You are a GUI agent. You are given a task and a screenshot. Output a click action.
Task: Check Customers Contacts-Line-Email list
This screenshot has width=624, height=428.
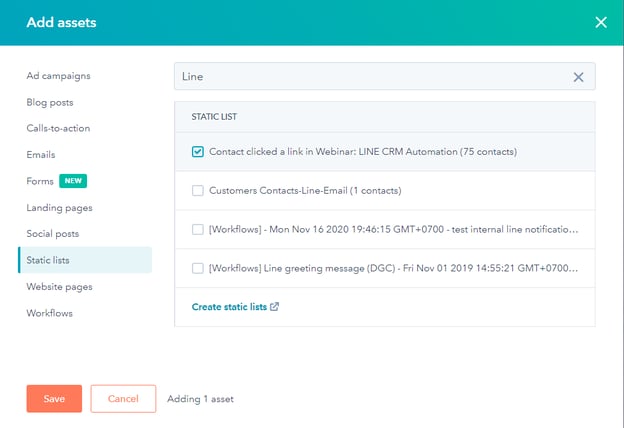[198, 190]
